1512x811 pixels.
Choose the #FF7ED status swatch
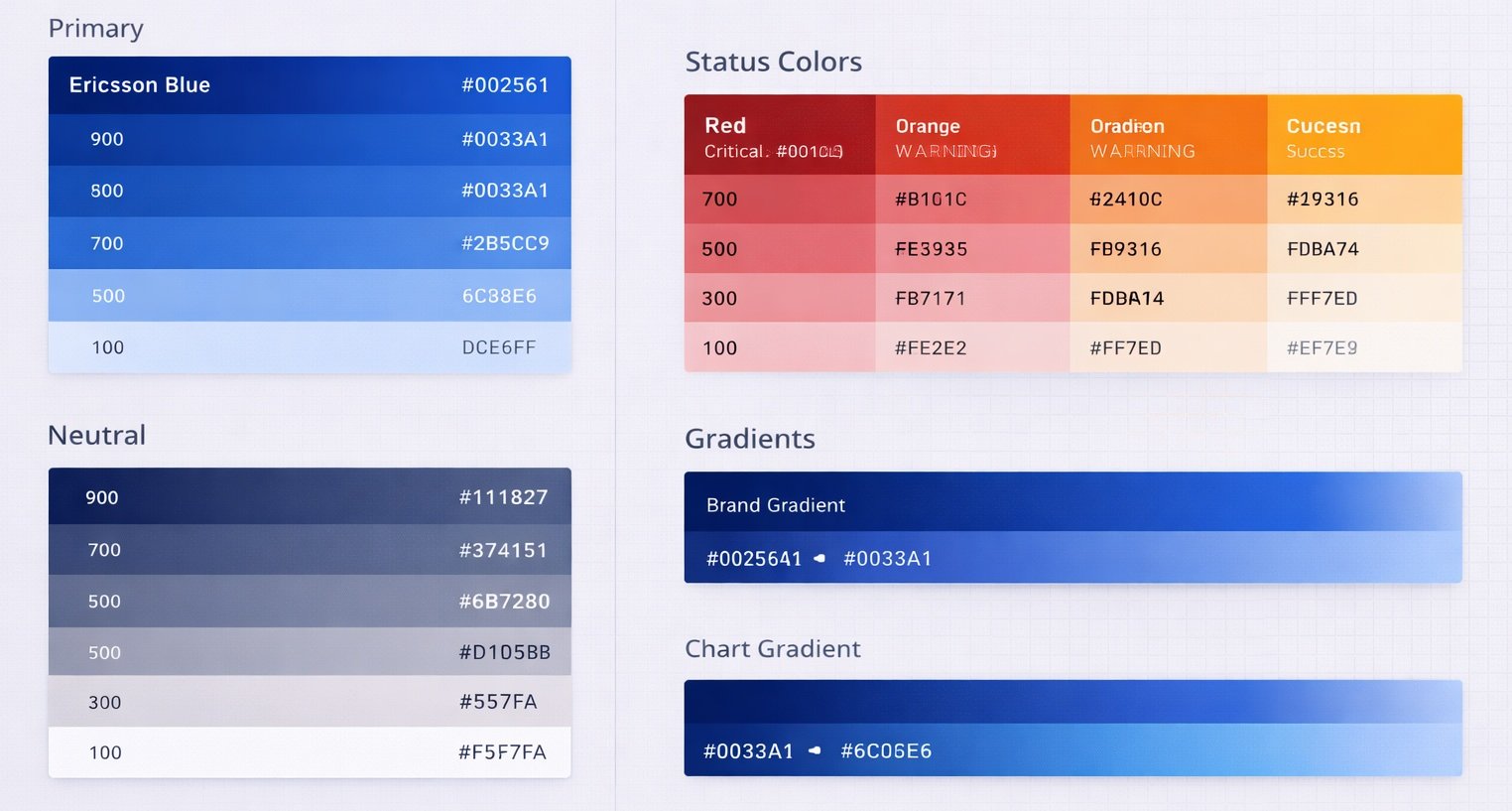point(1169,347)
